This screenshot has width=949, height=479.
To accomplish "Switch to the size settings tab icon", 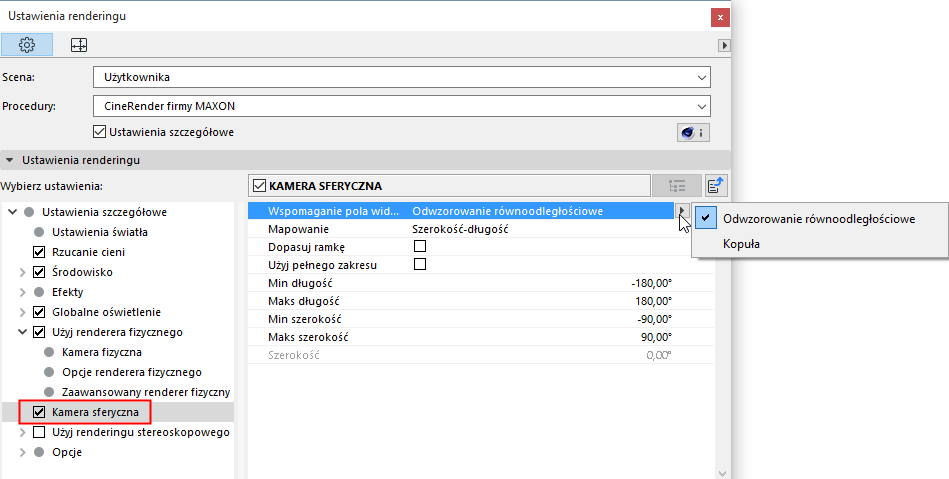I will pos(79,45).
